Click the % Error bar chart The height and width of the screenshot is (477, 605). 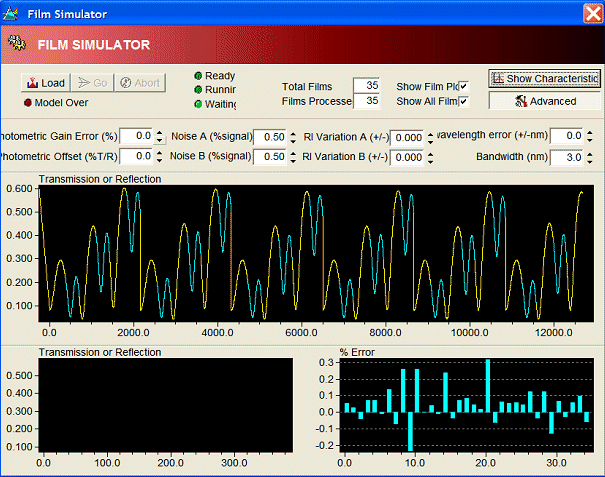pyautogui.click(x=466, y=405)
